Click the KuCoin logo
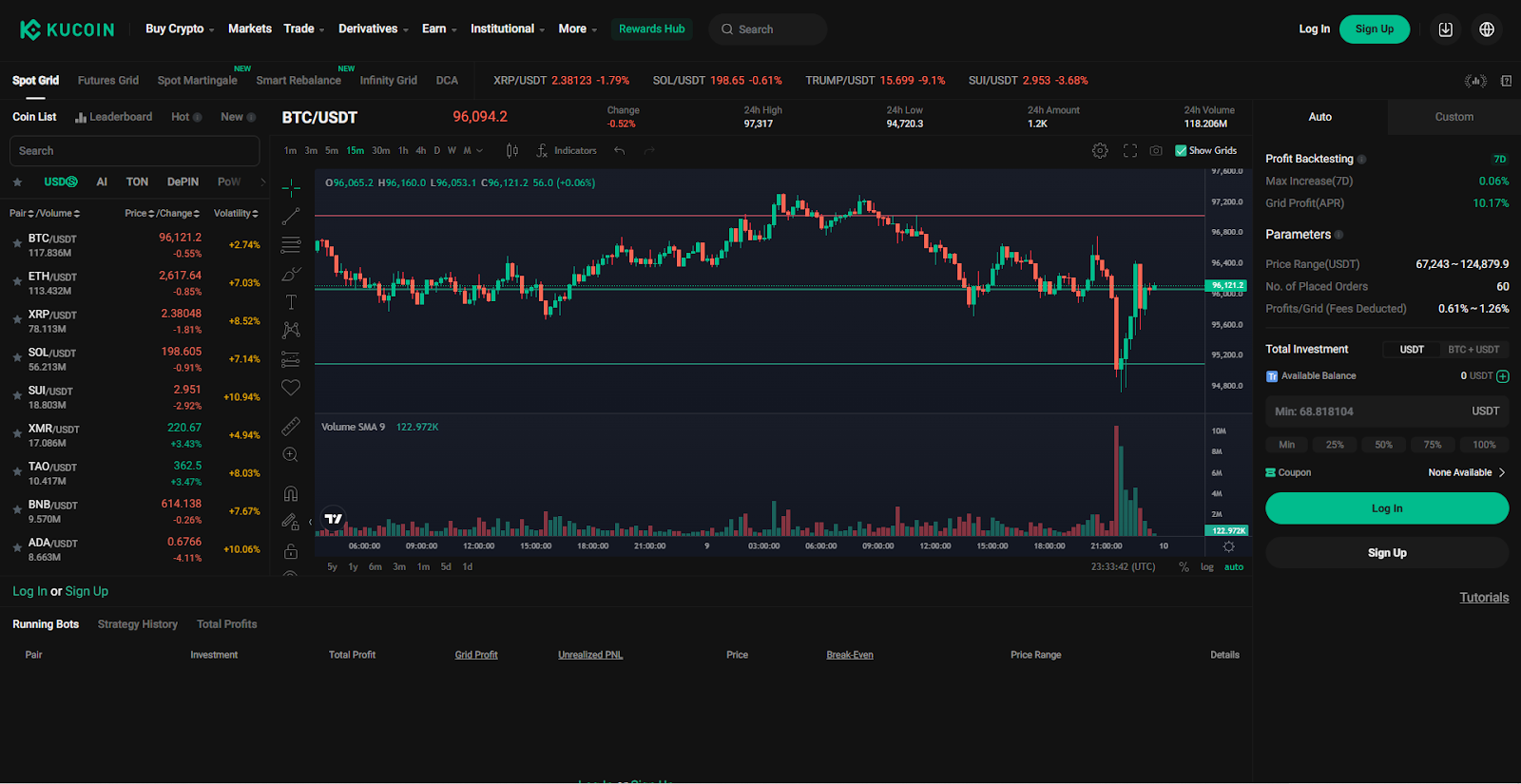 pos(67,29)
